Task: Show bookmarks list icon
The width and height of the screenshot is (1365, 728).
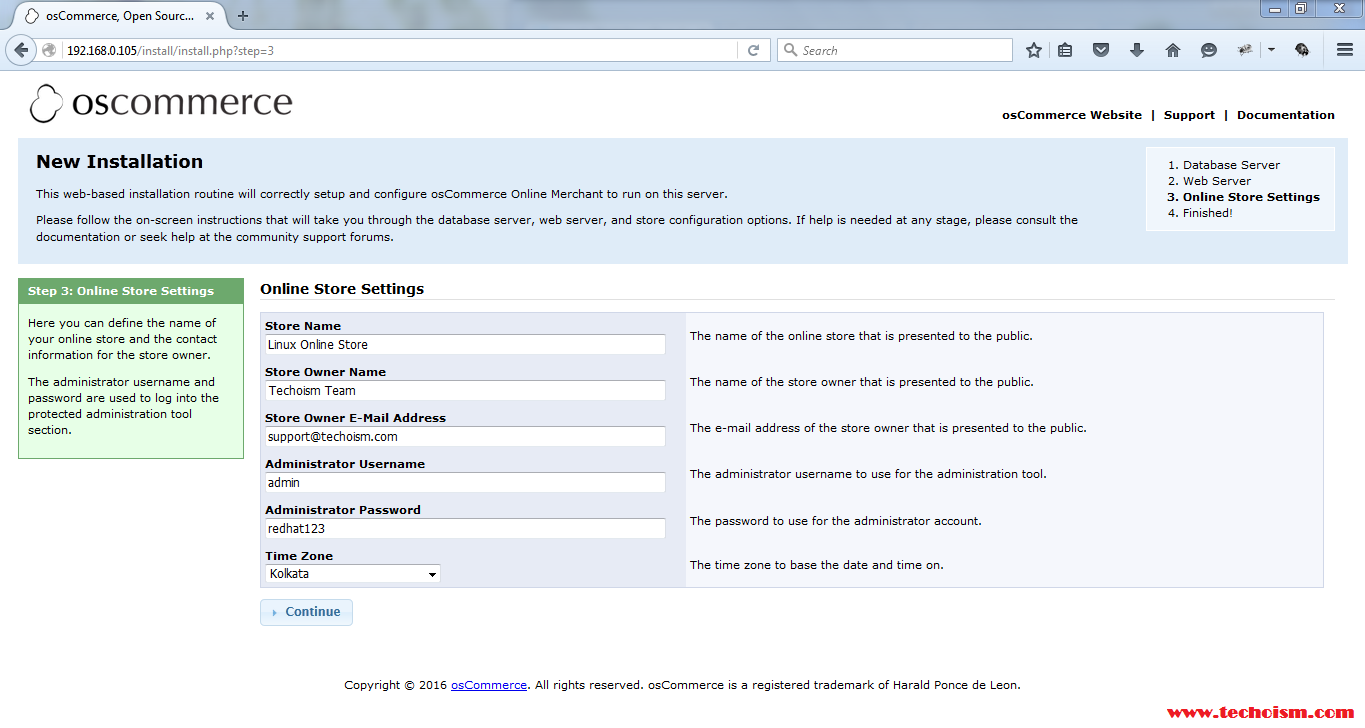Action: [1066, 50]
